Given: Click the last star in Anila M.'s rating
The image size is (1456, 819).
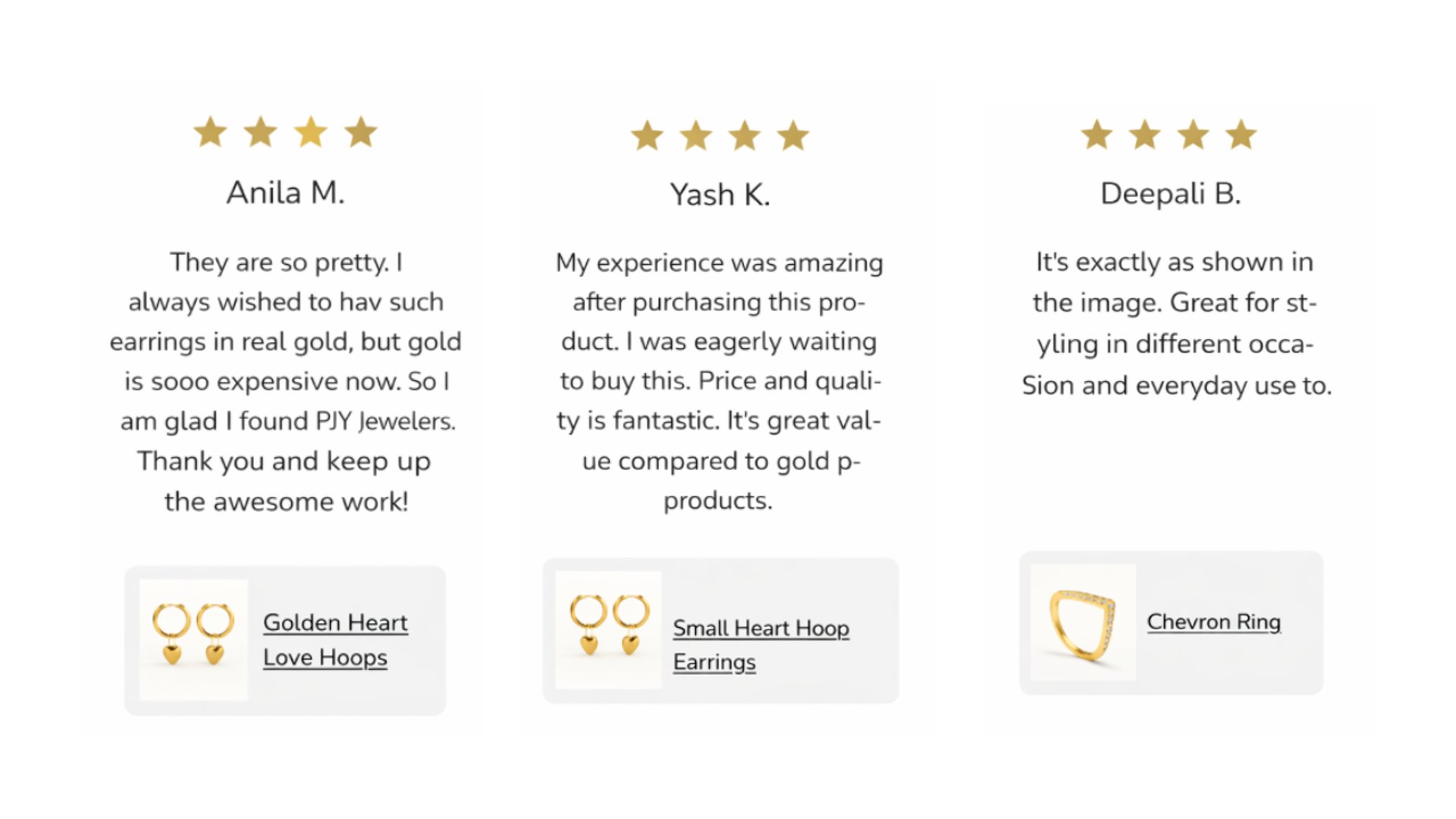Looking at the screenshot, I should [x=361, y=133].
